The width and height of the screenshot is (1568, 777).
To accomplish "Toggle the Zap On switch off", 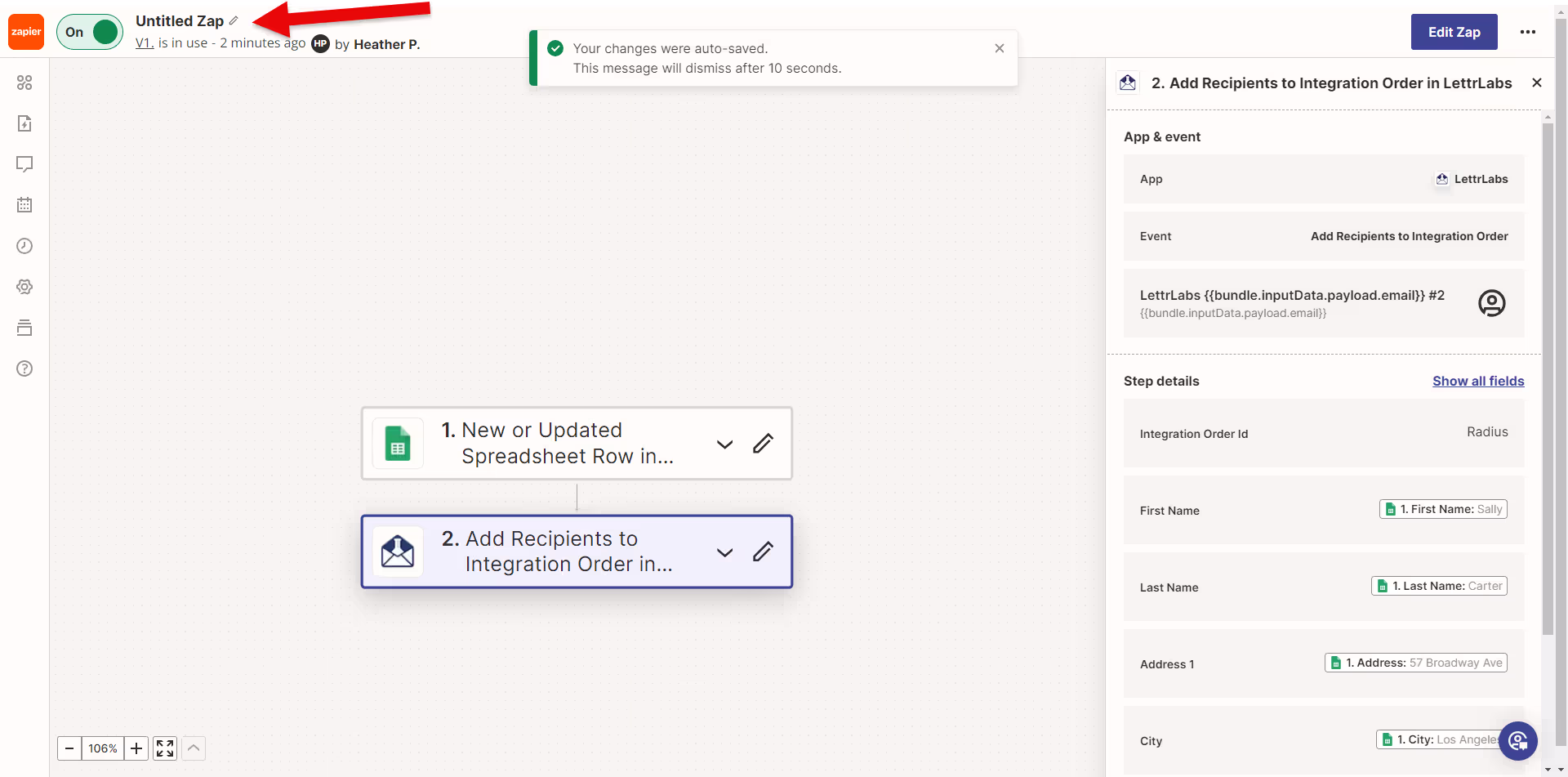I will [90, 32].
